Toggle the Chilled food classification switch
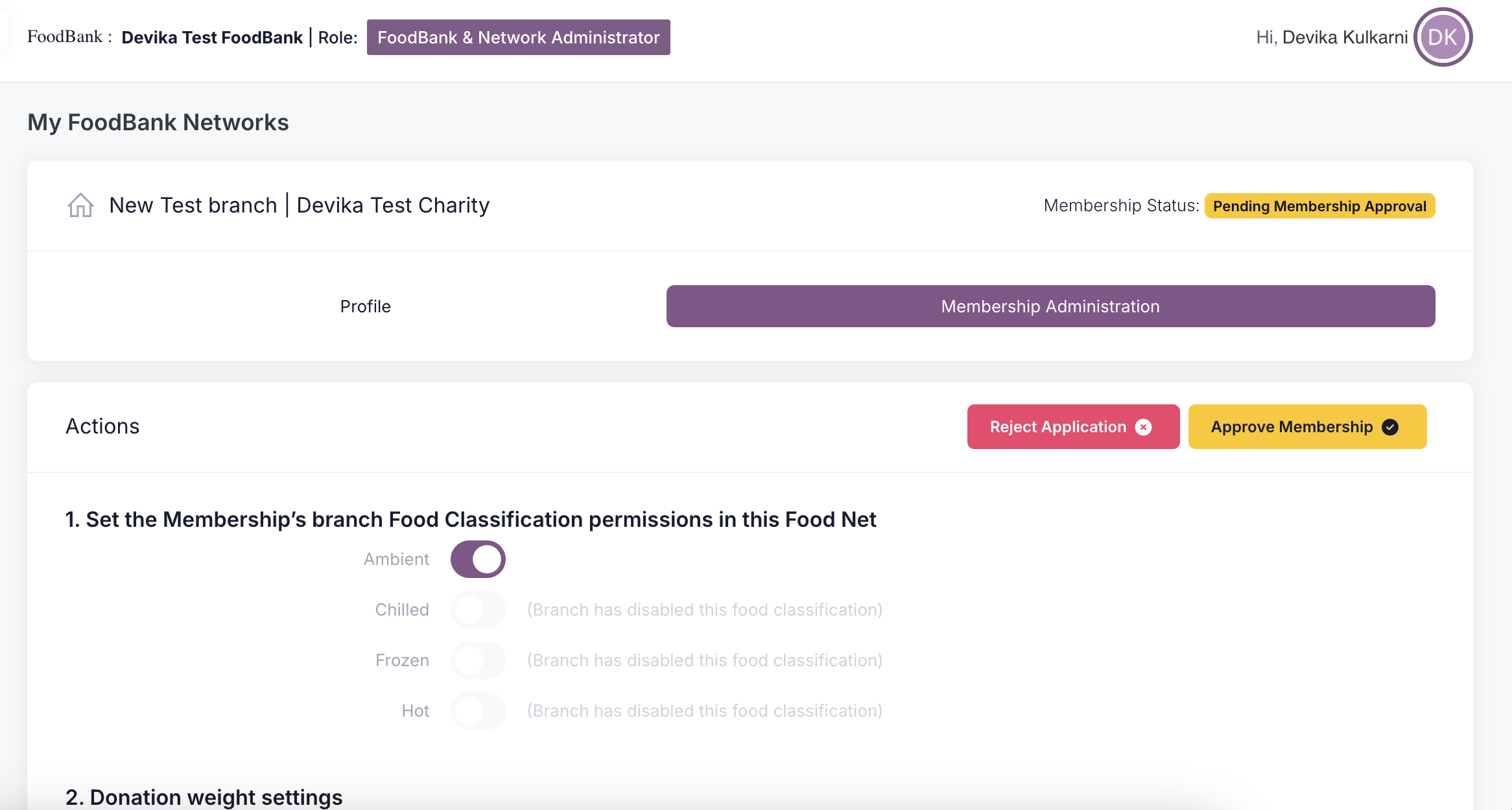1512x810 pixels. pyautogui.click(x=478, y=610)
